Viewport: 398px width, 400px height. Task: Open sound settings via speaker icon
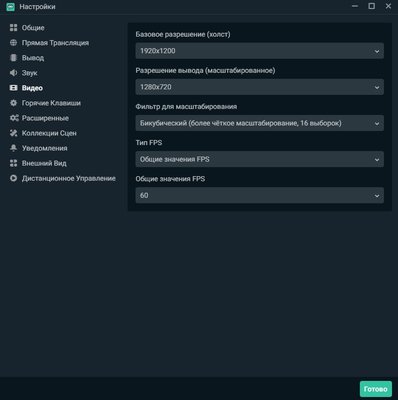click(13, 73)
